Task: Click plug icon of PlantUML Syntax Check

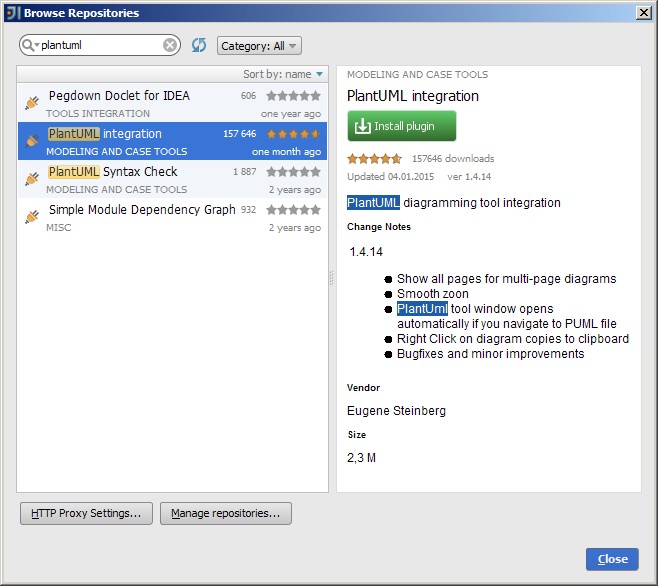Action: click(32, 179)
